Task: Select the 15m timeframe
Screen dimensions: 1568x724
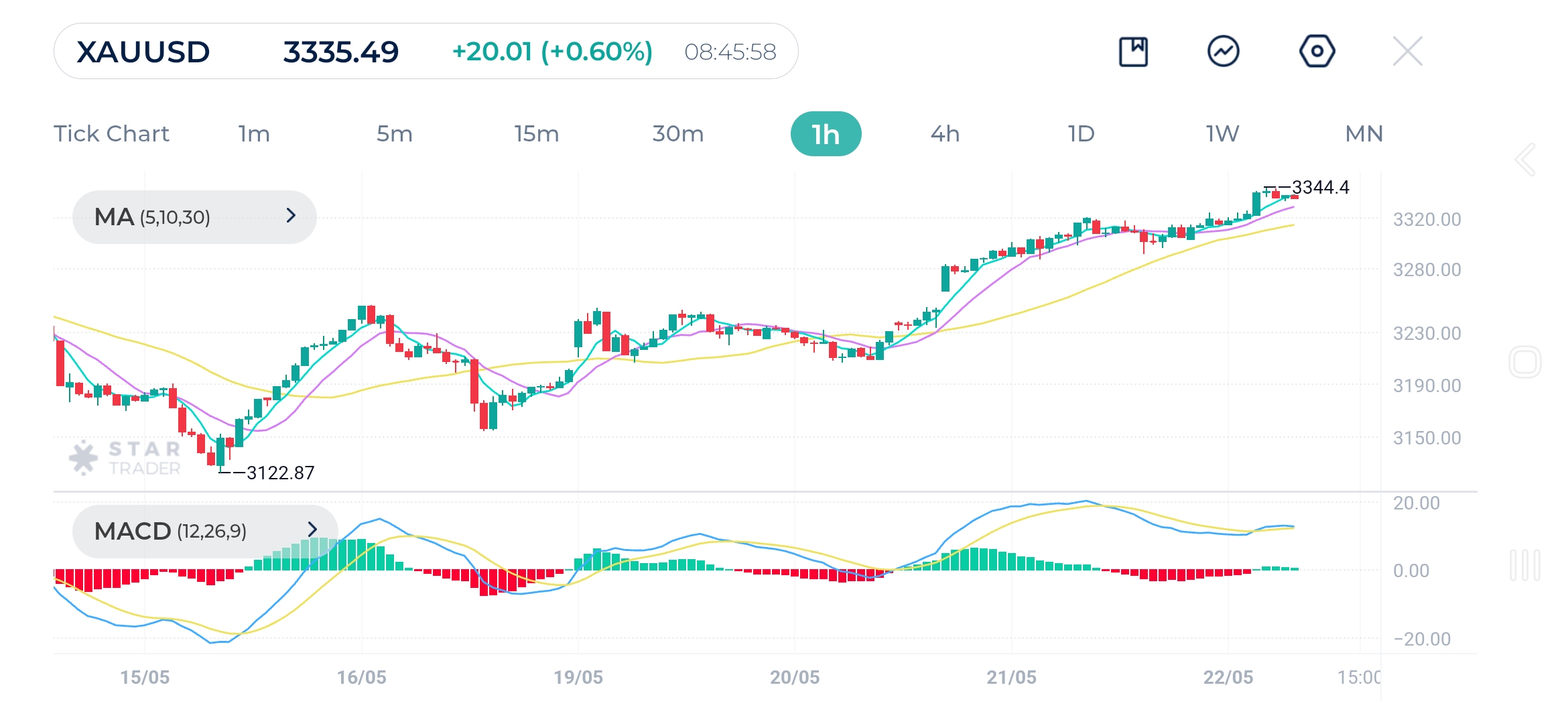Action: 536,134
